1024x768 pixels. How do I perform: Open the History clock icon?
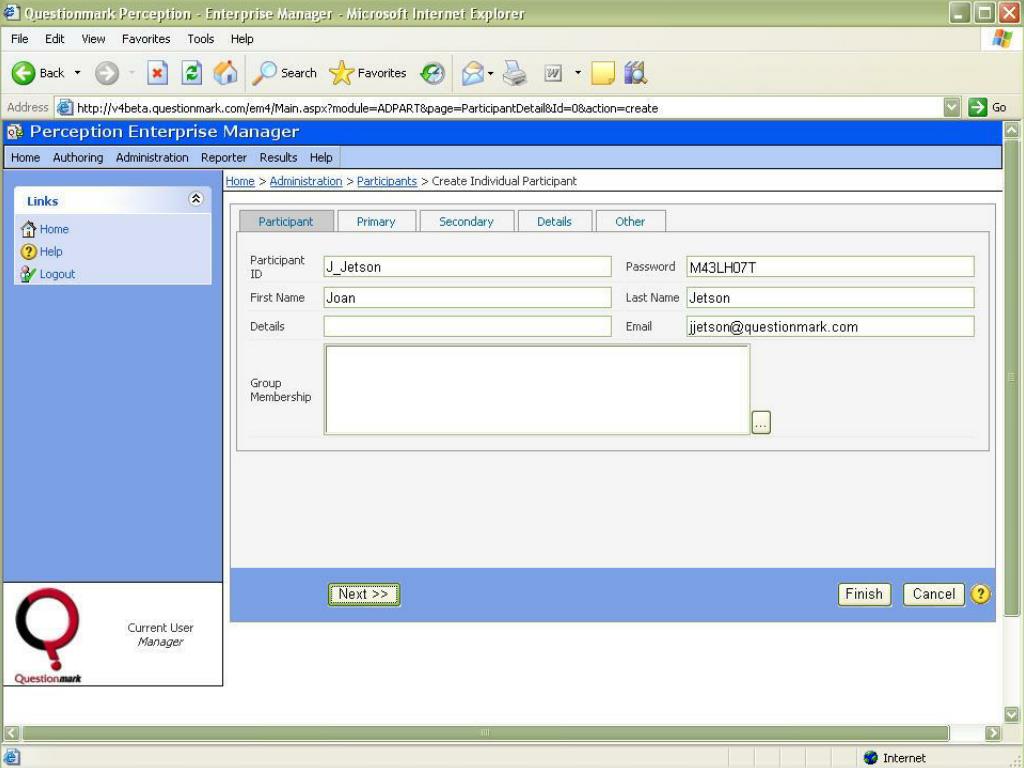tap(432, 73)
